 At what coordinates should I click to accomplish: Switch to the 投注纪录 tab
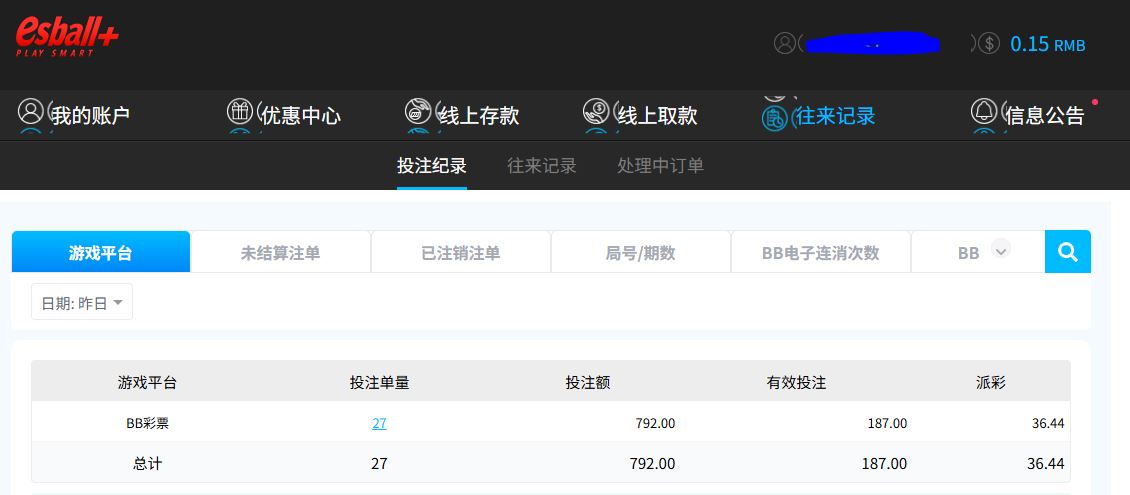click(431, 165)
